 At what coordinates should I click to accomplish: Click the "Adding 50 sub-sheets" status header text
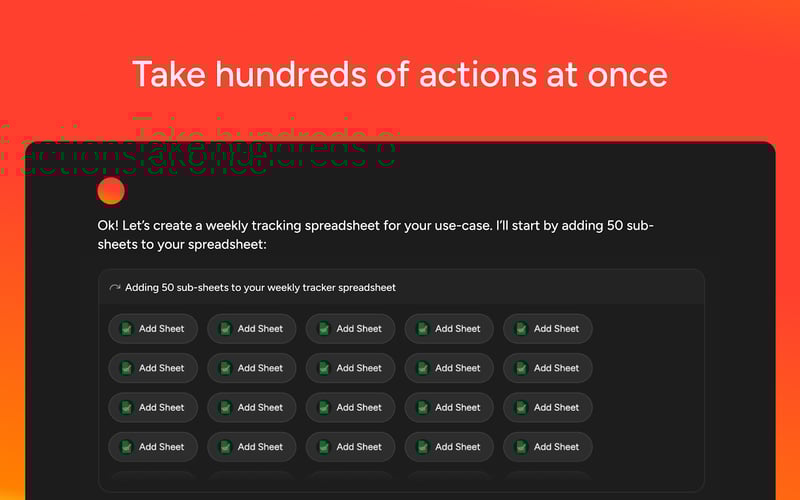click(260, 288)
